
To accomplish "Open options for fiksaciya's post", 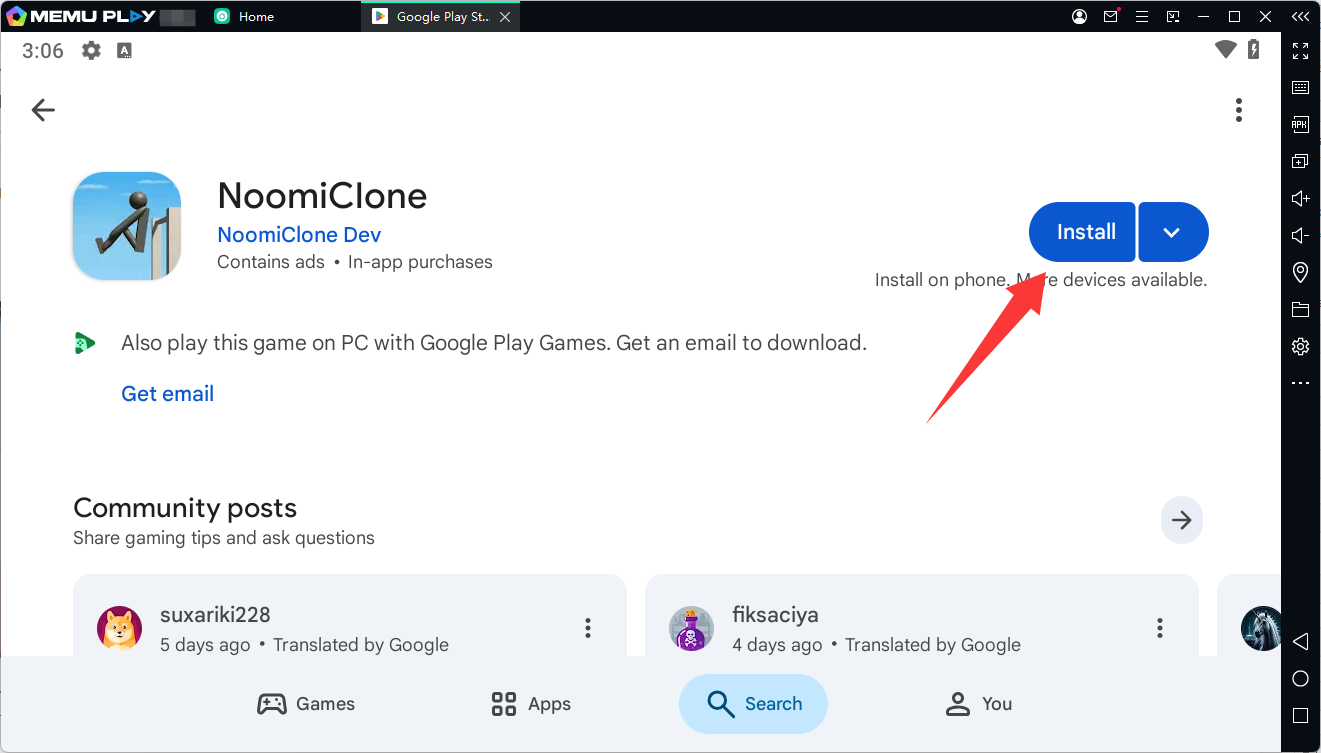I will pos(1160,628).
